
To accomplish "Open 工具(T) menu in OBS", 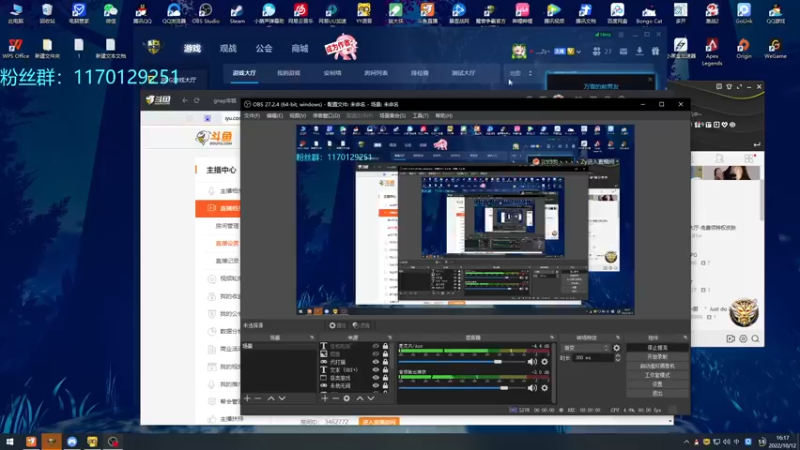I will pyautogui.click(x=420, y=116).
